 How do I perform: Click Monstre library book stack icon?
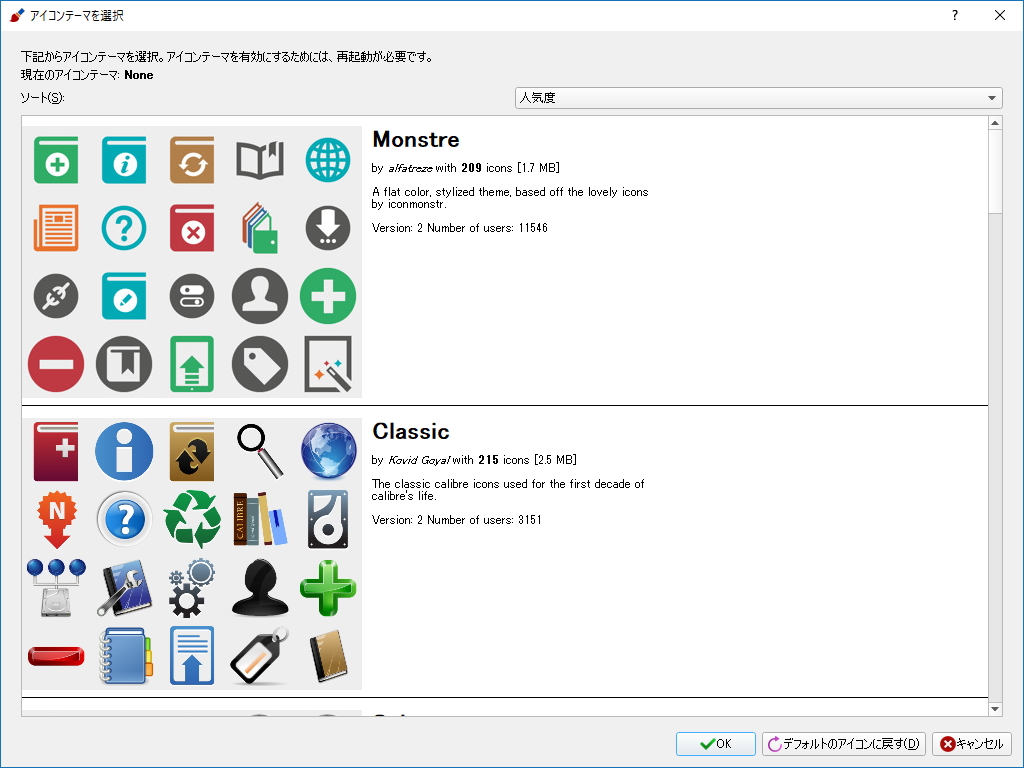coord(260,228)
